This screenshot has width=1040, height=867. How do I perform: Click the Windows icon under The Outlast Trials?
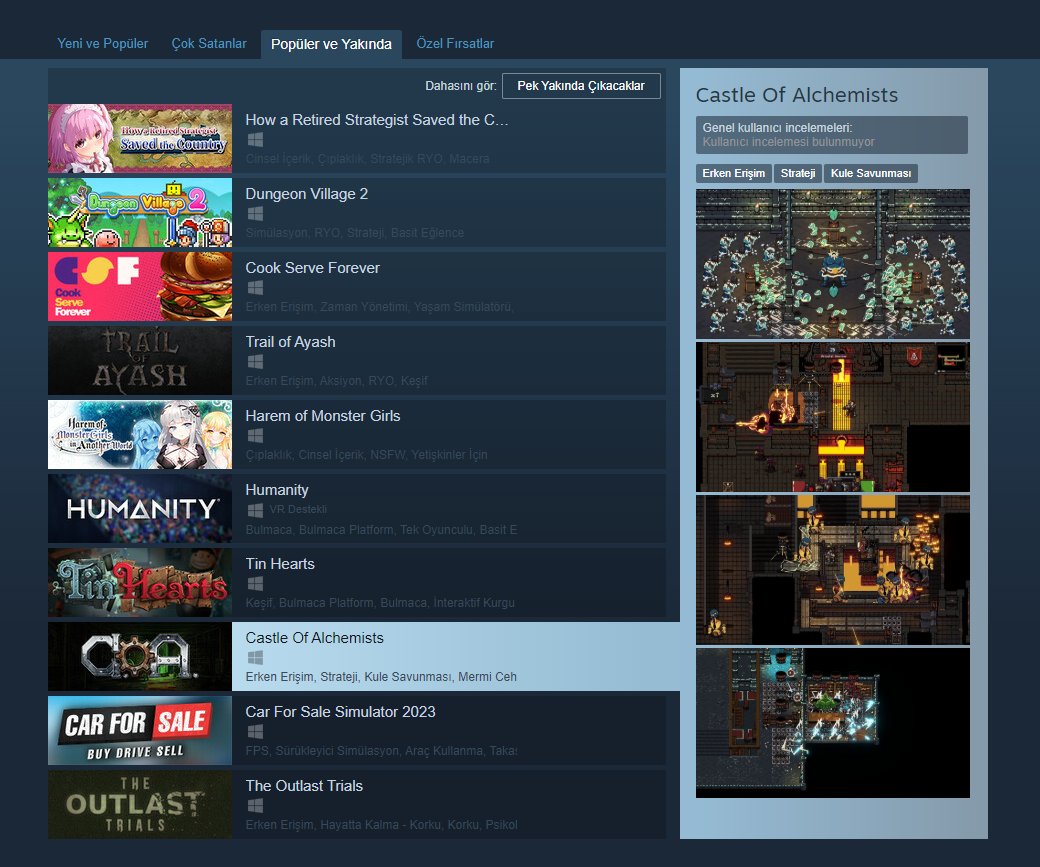click(x=255, y=805)
